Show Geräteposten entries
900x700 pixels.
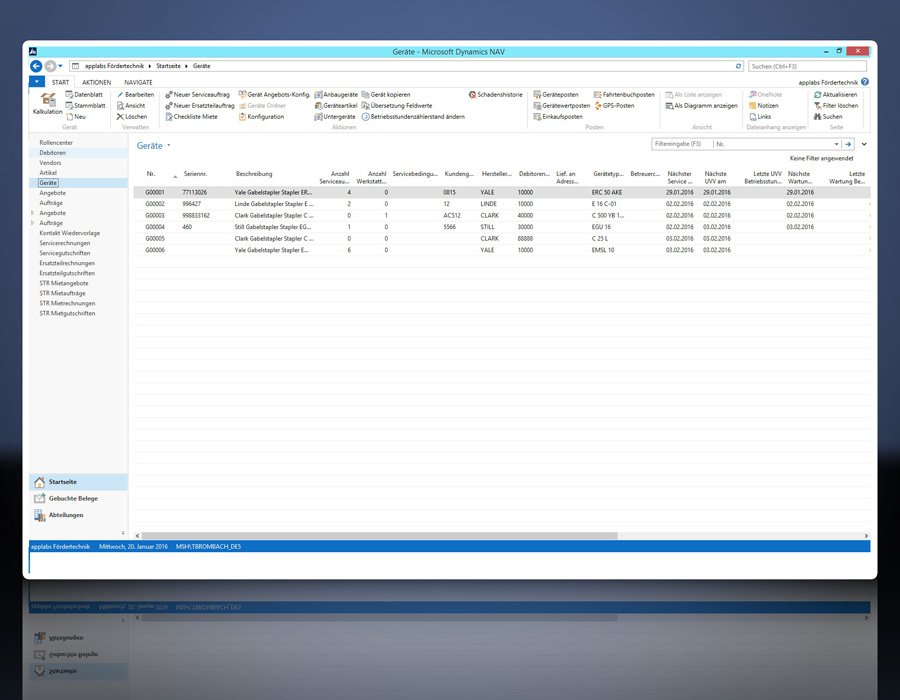556,95
